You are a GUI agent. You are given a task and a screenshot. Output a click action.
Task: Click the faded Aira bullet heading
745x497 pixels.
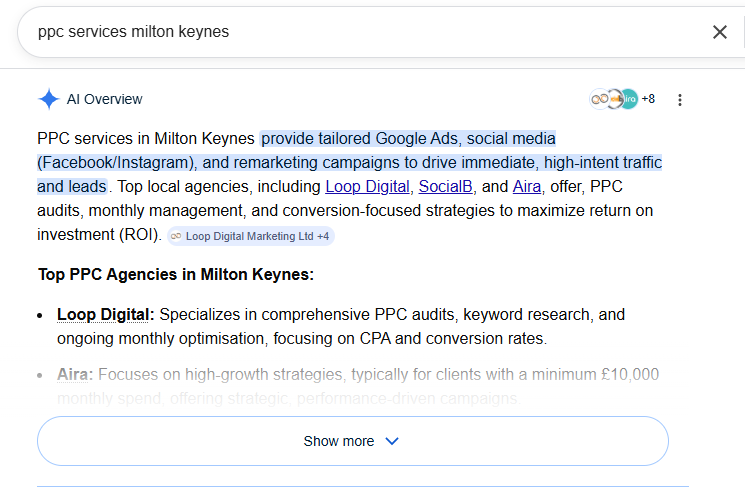coord(73,374)
